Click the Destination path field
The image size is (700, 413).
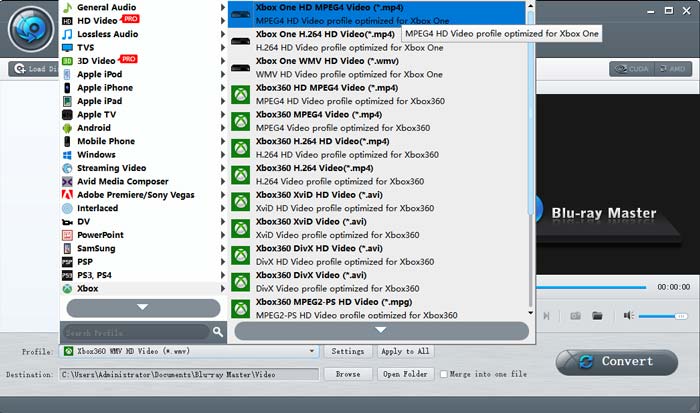click(x=189, y=374)
